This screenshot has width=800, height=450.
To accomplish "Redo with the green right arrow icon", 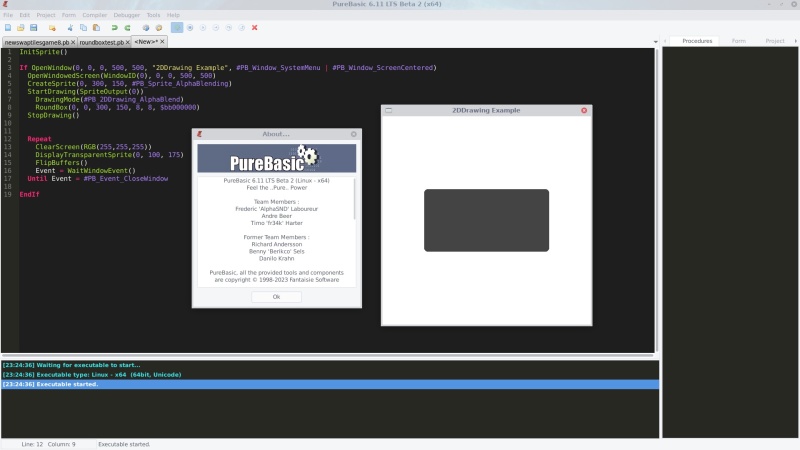I will coord(128,28).
